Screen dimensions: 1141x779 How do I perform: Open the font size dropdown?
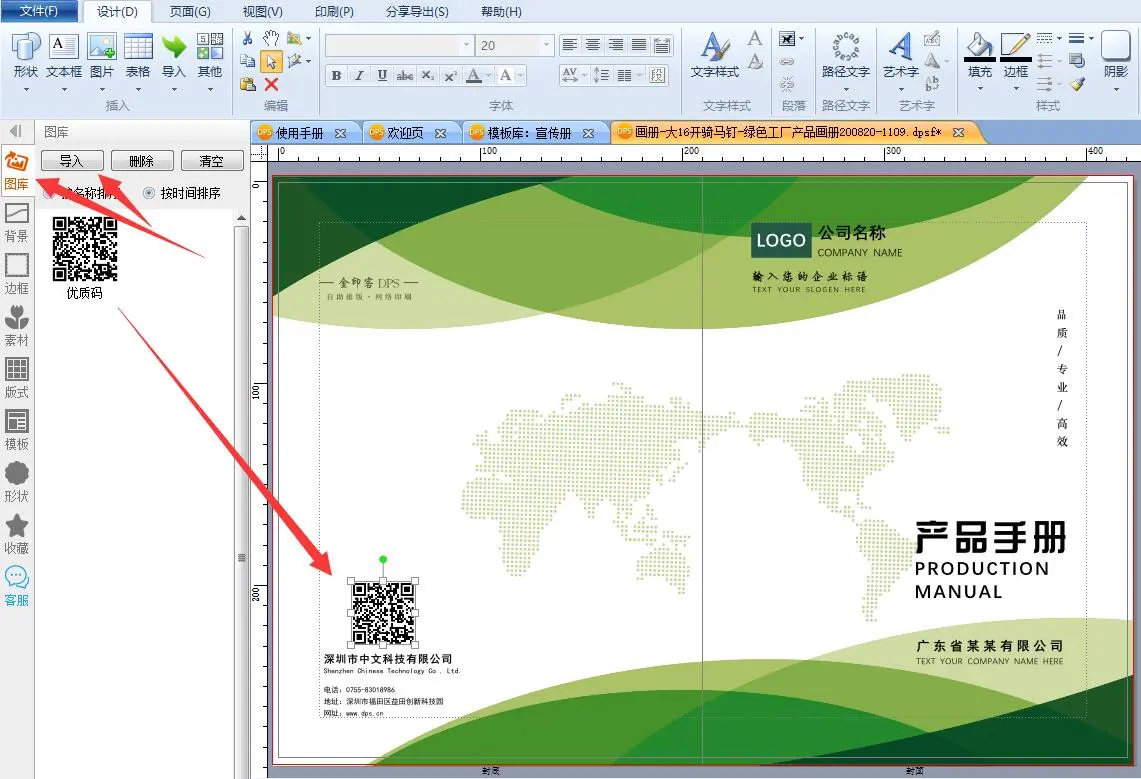coord(546,45)
